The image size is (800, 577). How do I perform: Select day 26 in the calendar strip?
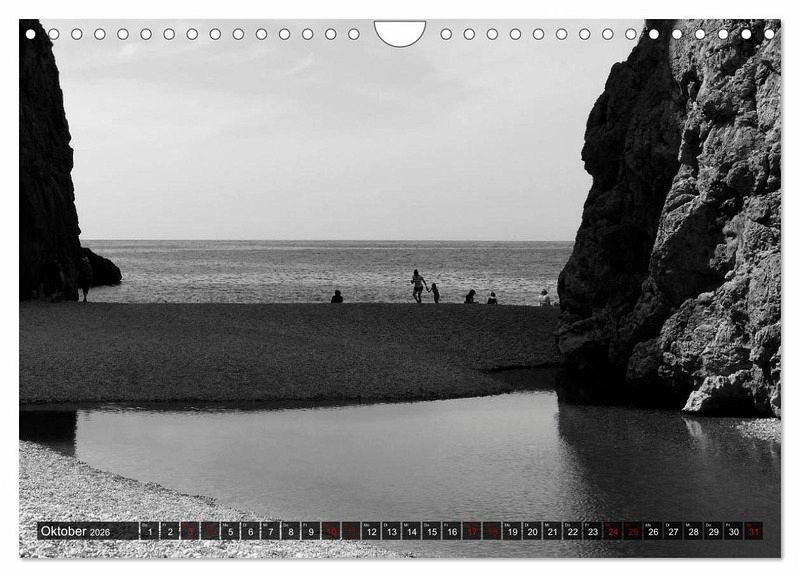653,531
